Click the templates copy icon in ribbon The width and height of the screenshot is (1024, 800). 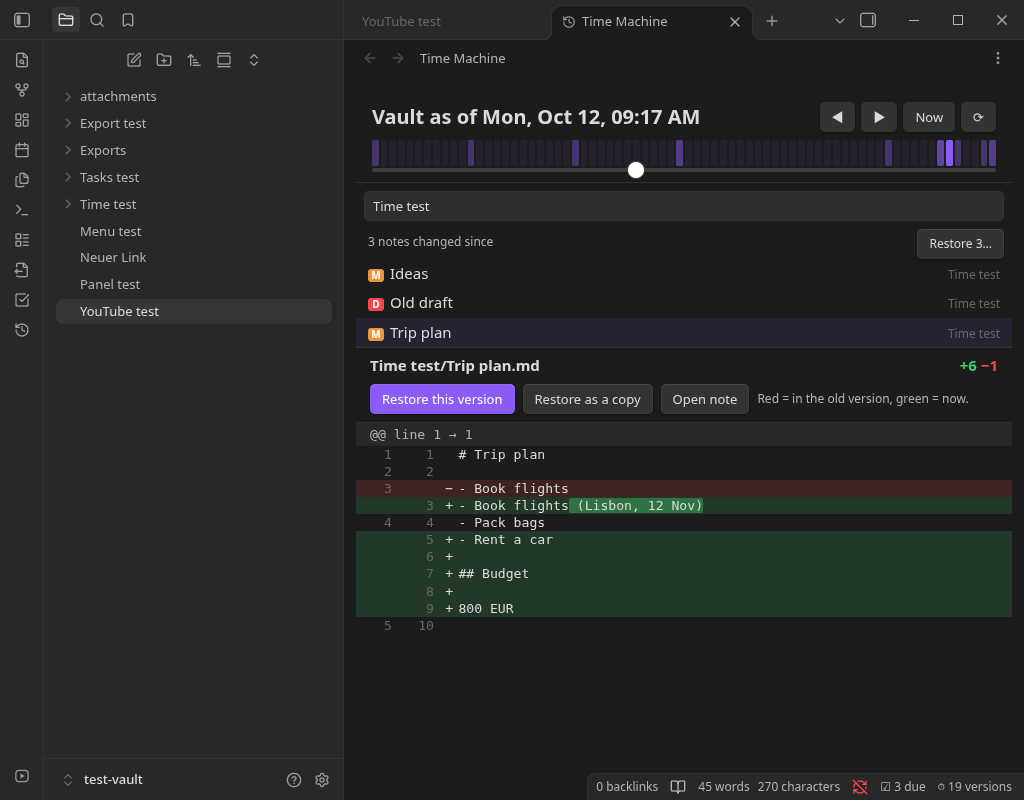click(22, 180)
